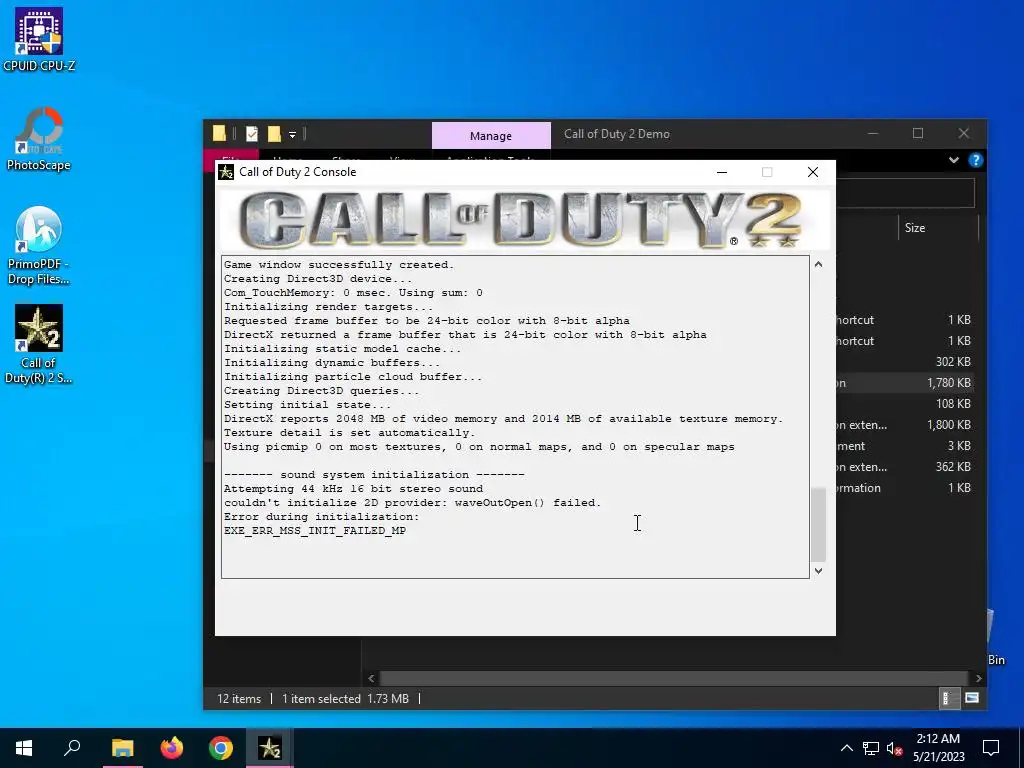Sort files by the Size column header
This screenshot has height=768, width=1024.
[x=914, y=228]
